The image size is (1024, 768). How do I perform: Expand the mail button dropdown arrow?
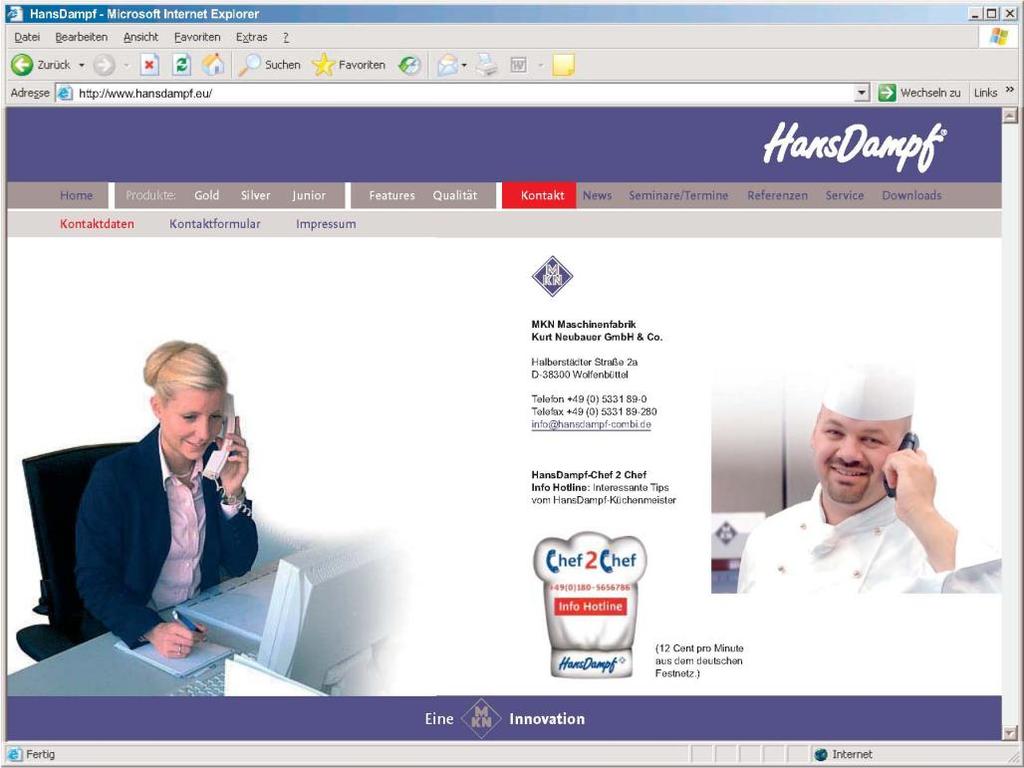coord(464,65)
